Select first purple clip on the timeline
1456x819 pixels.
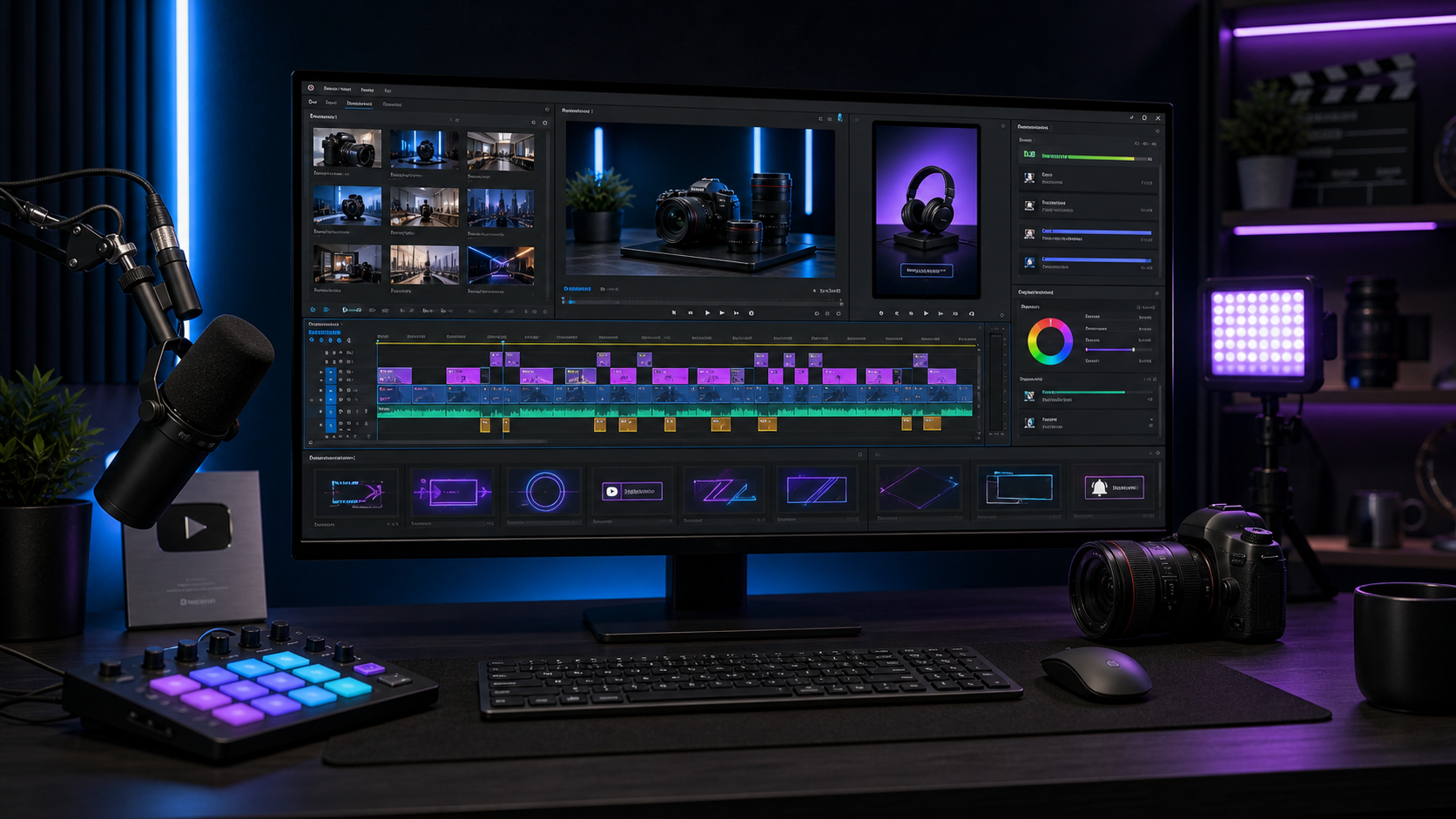[x=394, y=376]
